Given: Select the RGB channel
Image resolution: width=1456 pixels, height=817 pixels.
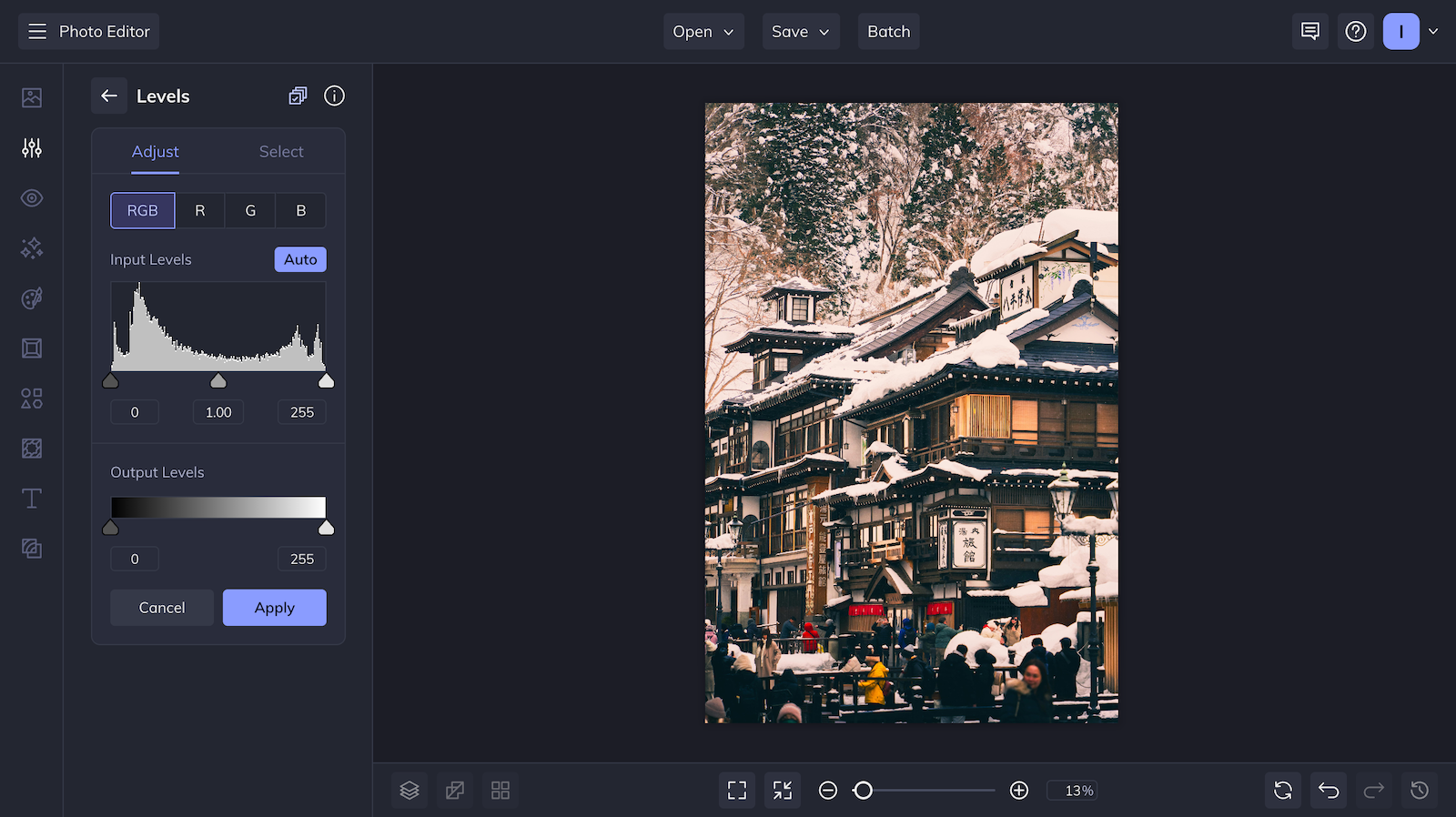Looking at the screenshot, I should pyautogui.click(x=143, y=210).
